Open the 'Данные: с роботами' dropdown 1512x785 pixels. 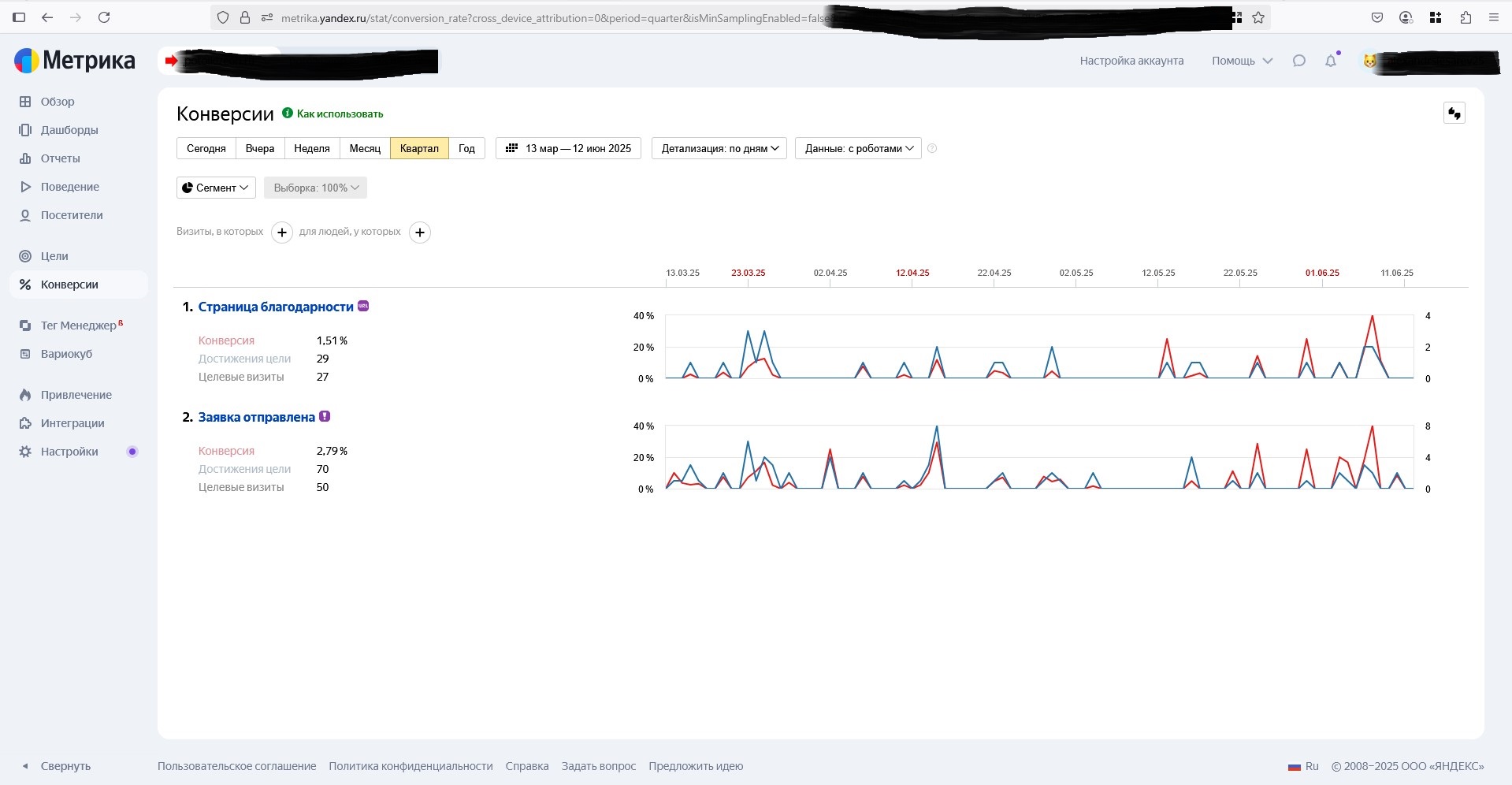(858, 148)
